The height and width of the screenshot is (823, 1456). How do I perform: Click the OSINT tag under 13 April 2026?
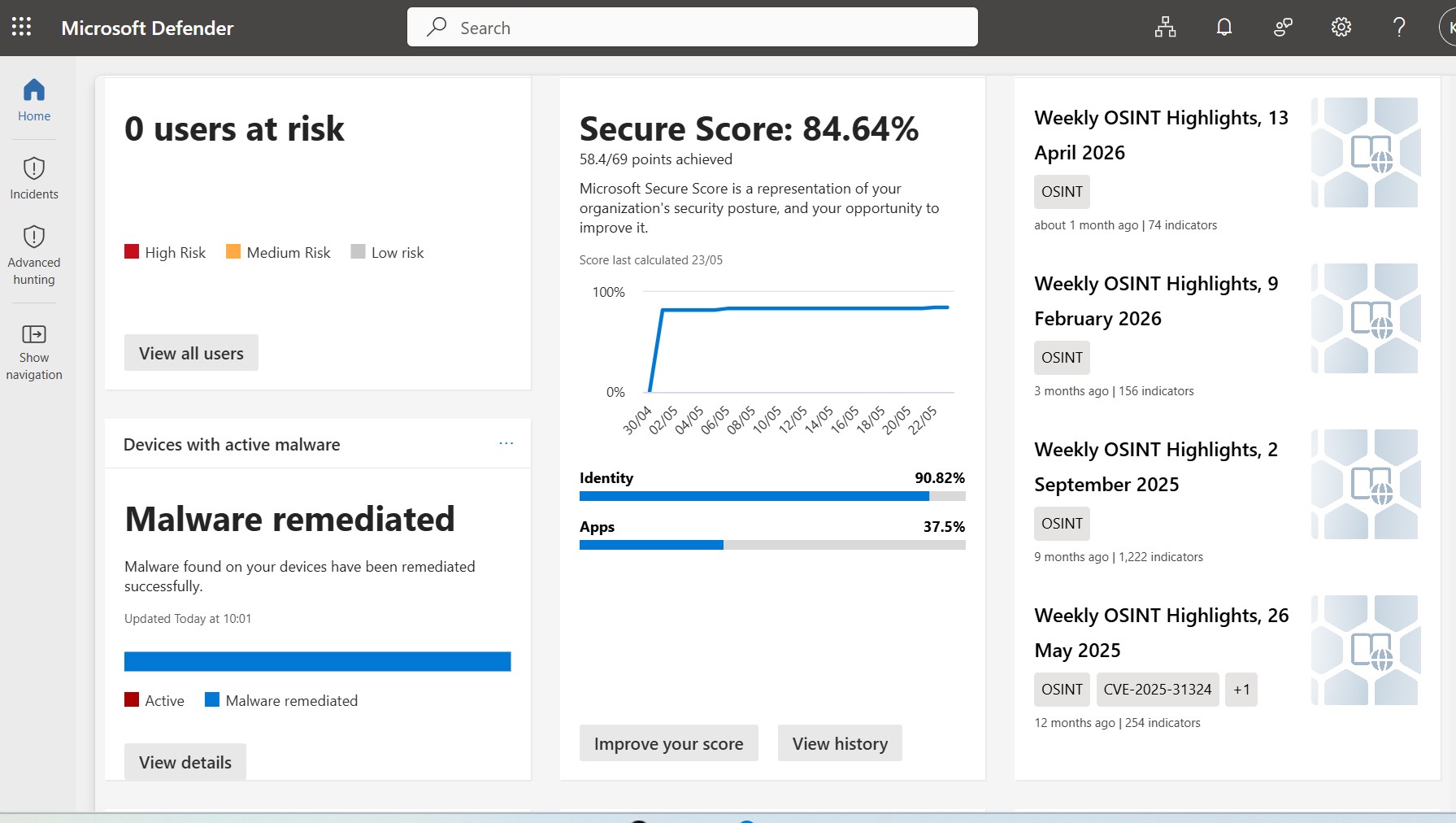click(1062, 192)
